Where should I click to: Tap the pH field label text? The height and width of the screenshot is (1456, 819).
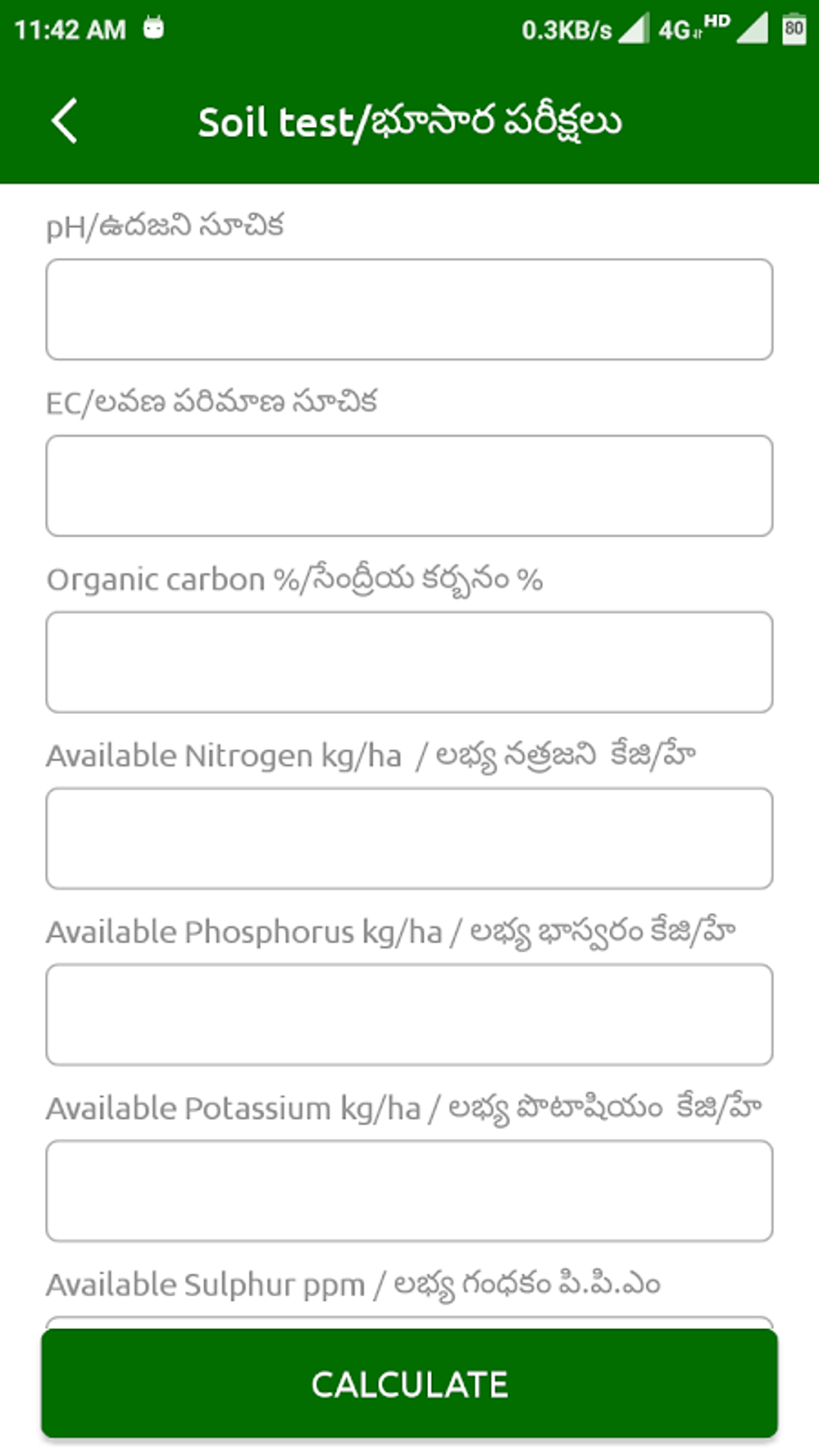pos(165,226)
